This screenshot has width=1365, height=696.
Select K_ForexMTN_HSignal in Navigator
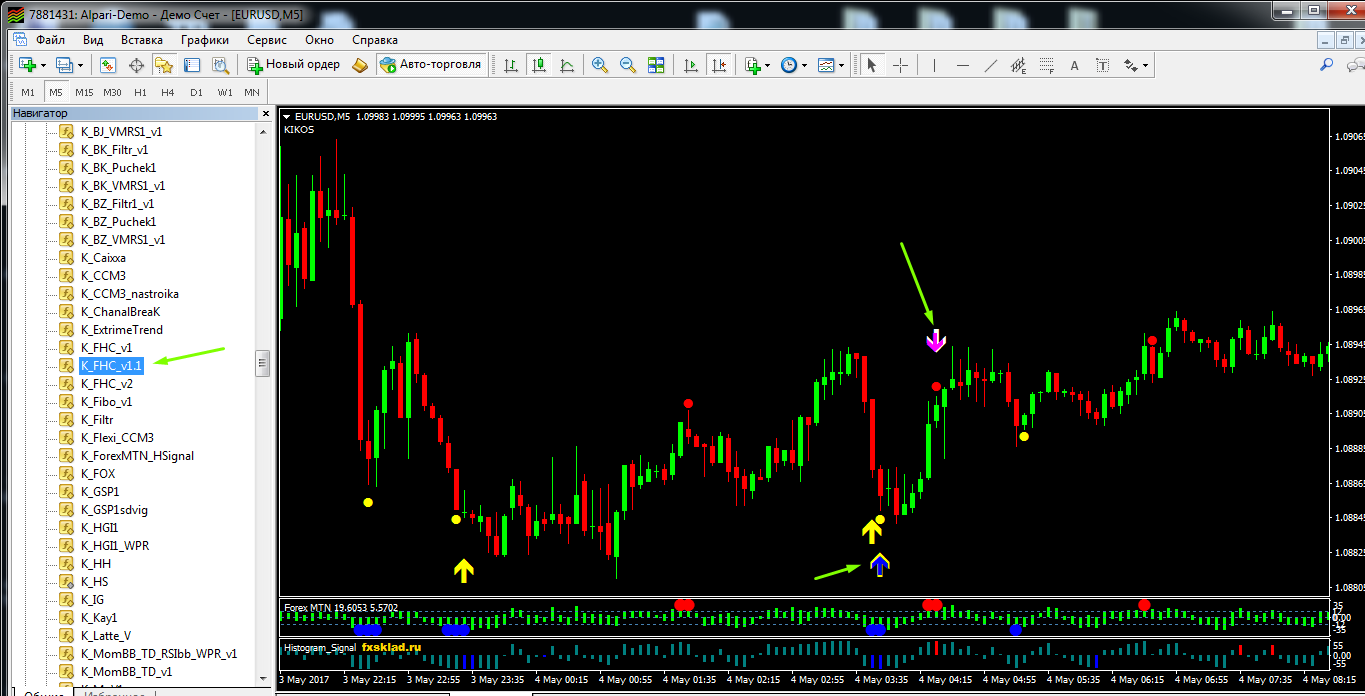click(137, 456)
